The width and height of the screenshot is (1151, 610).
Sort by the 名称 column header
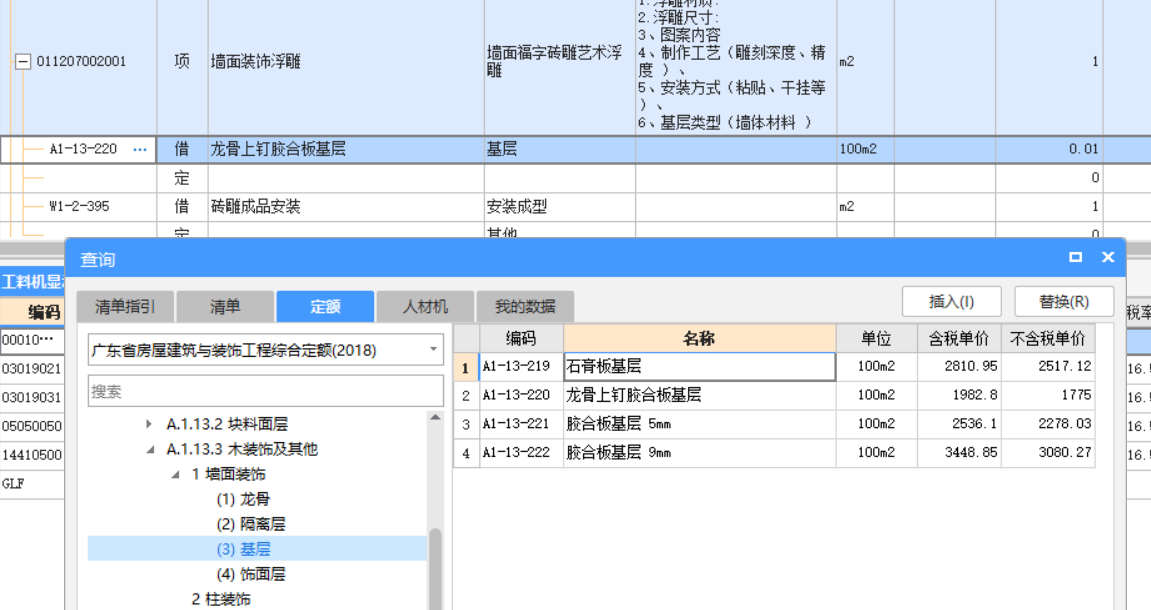[x=700, y=339]
